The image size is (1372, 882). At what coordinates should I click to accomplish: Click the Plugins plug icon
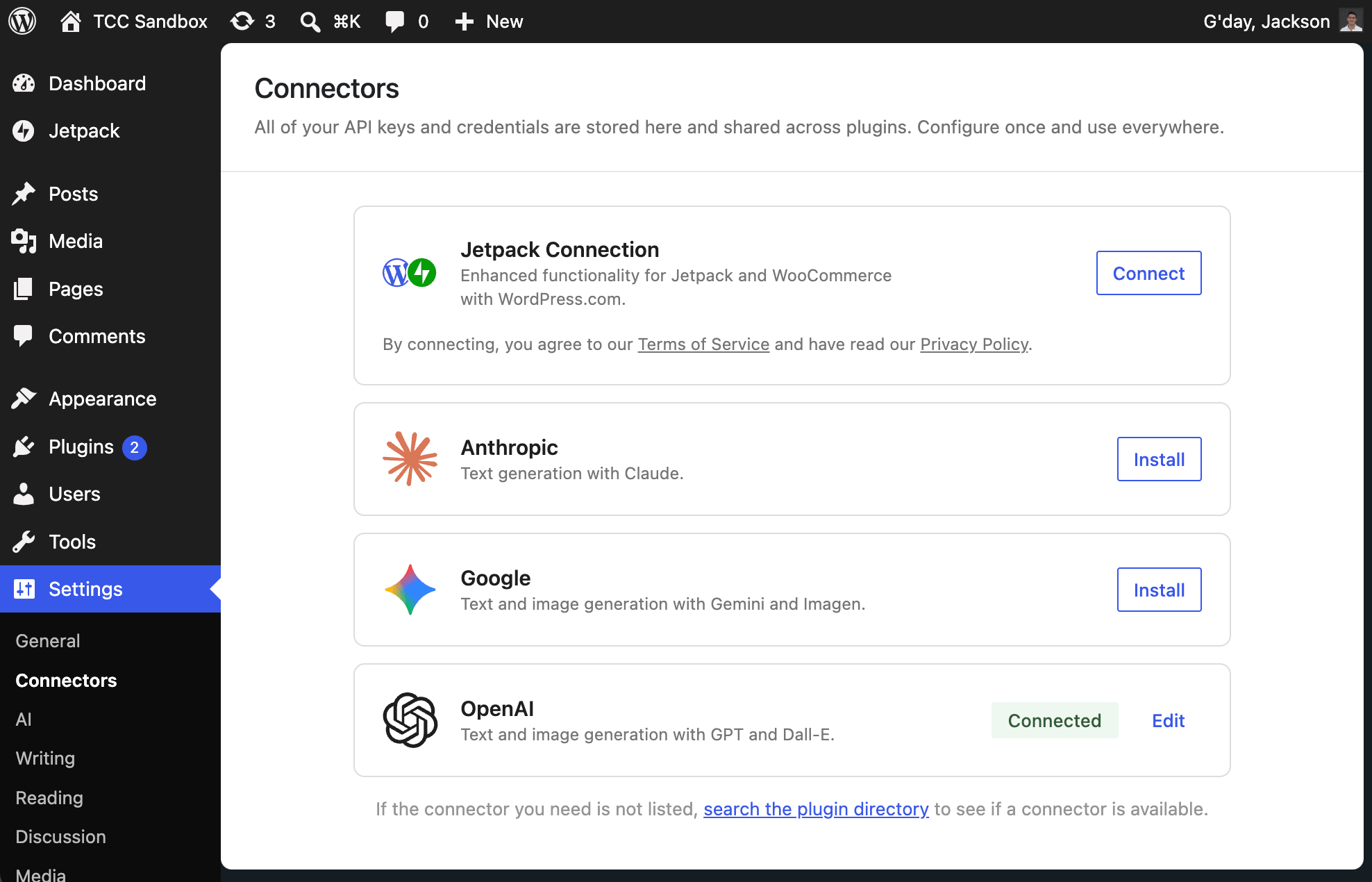[24, 447]
